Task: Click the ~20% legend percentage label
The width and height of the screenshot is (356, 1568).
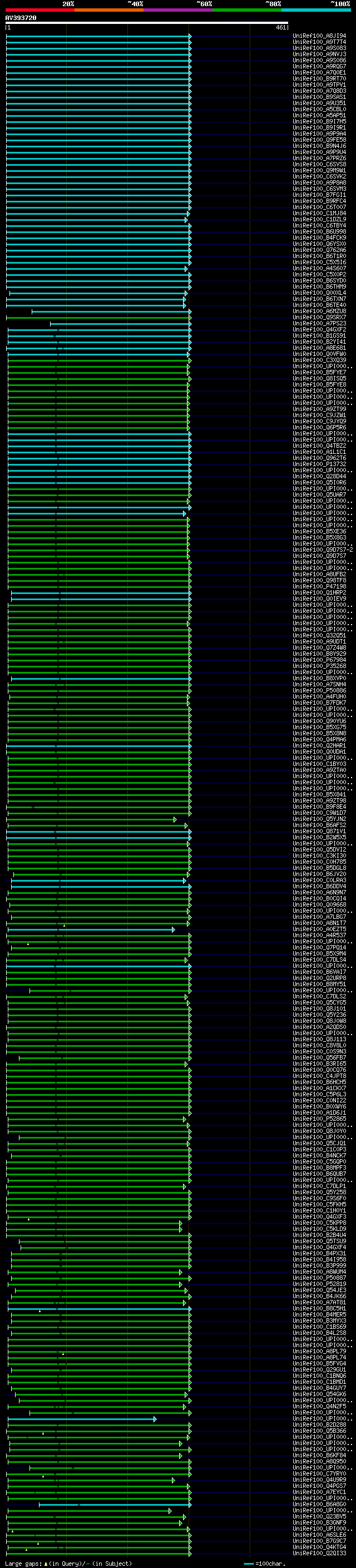Action: 68,4
